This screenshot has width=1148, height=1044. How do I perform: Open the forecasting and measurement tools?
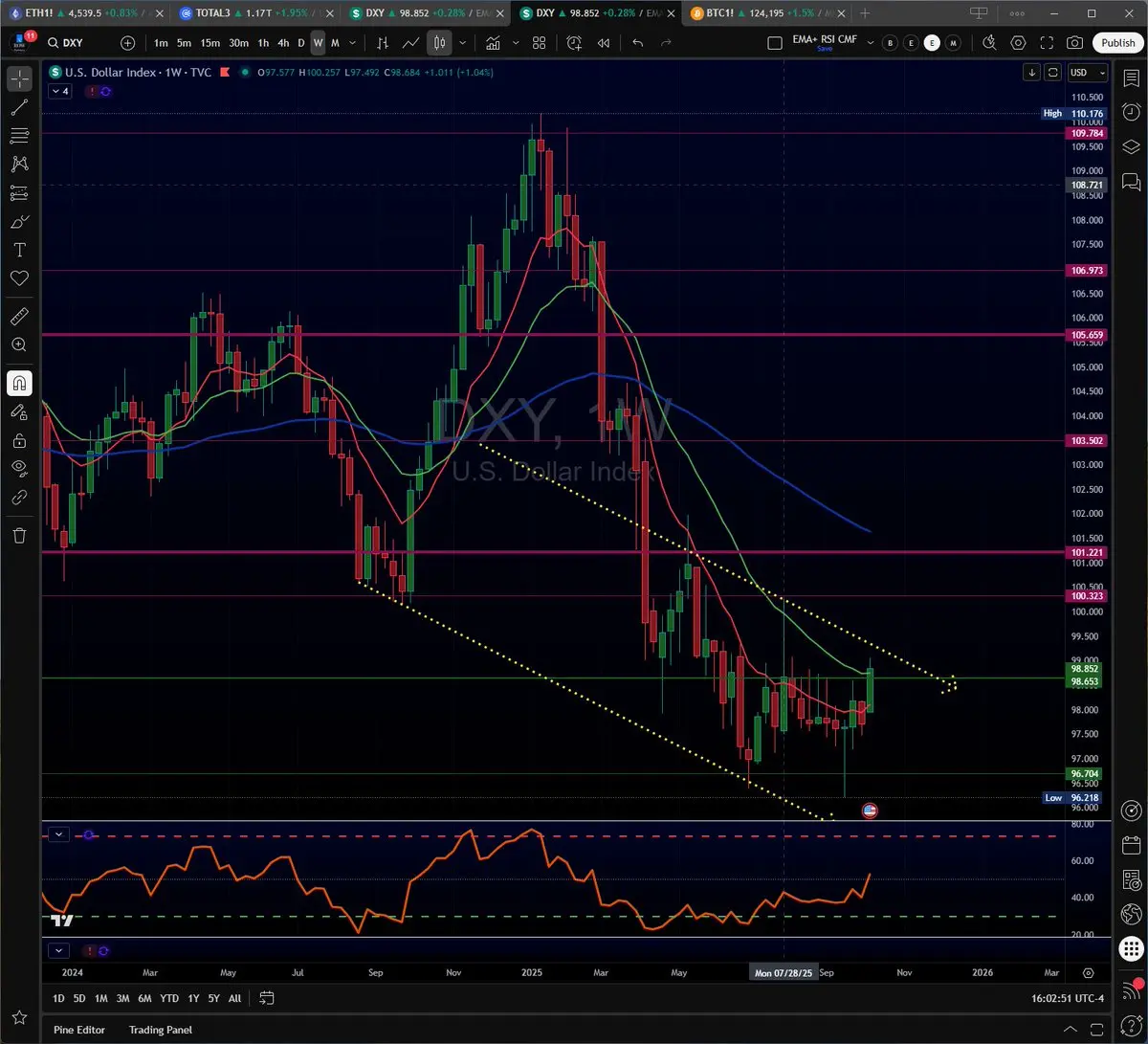[19, 193]
